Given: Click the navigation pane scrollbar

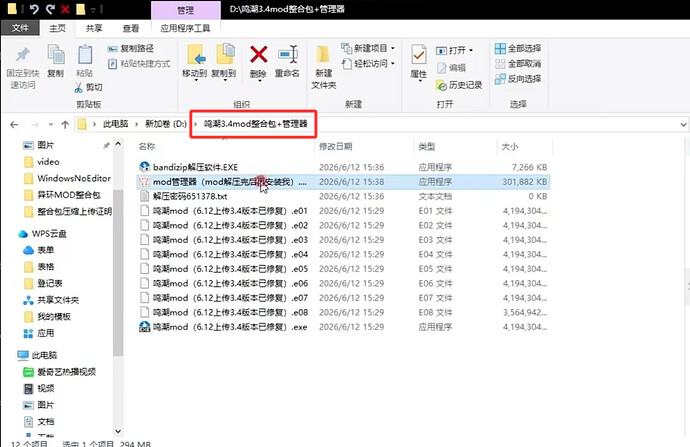Looking at the screenshot, I should tap(118, 273).
